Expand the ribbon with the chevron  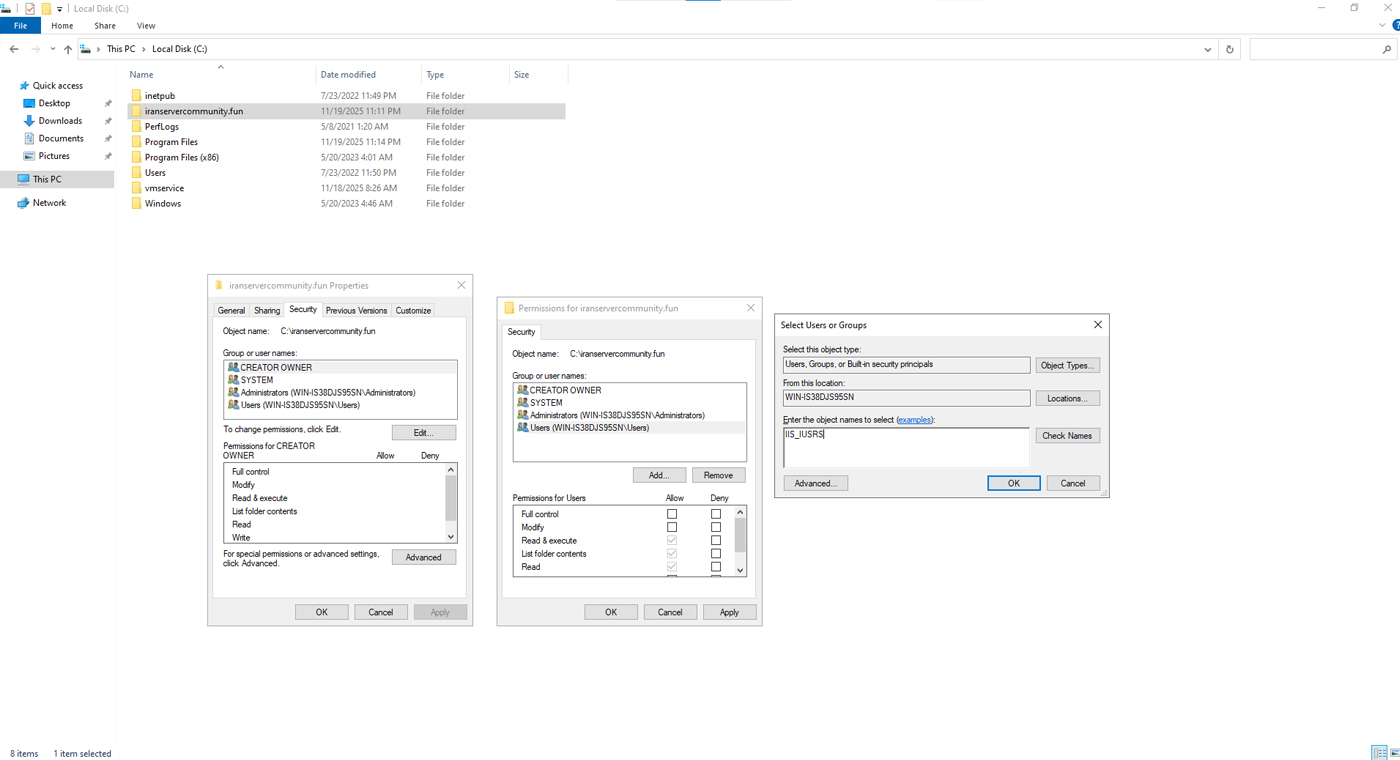(1382, 26)
